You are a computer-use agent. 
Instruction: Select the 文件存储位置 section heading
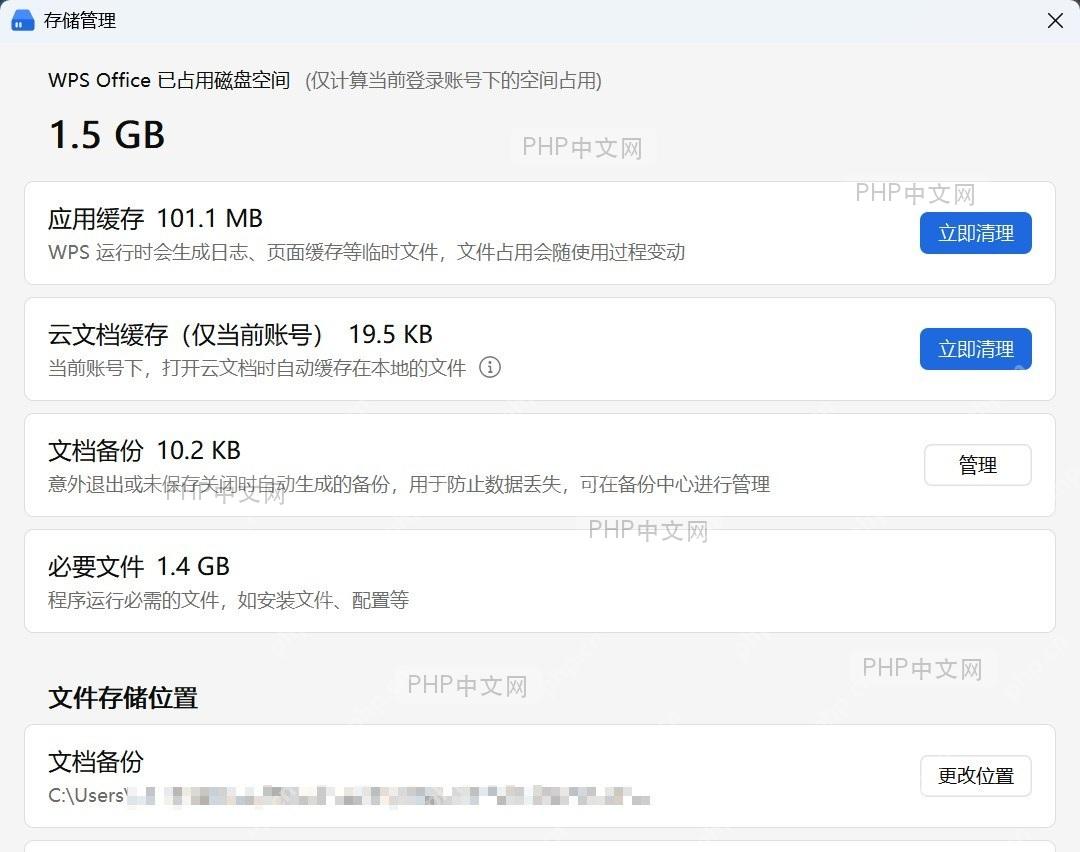pos(123,698)
